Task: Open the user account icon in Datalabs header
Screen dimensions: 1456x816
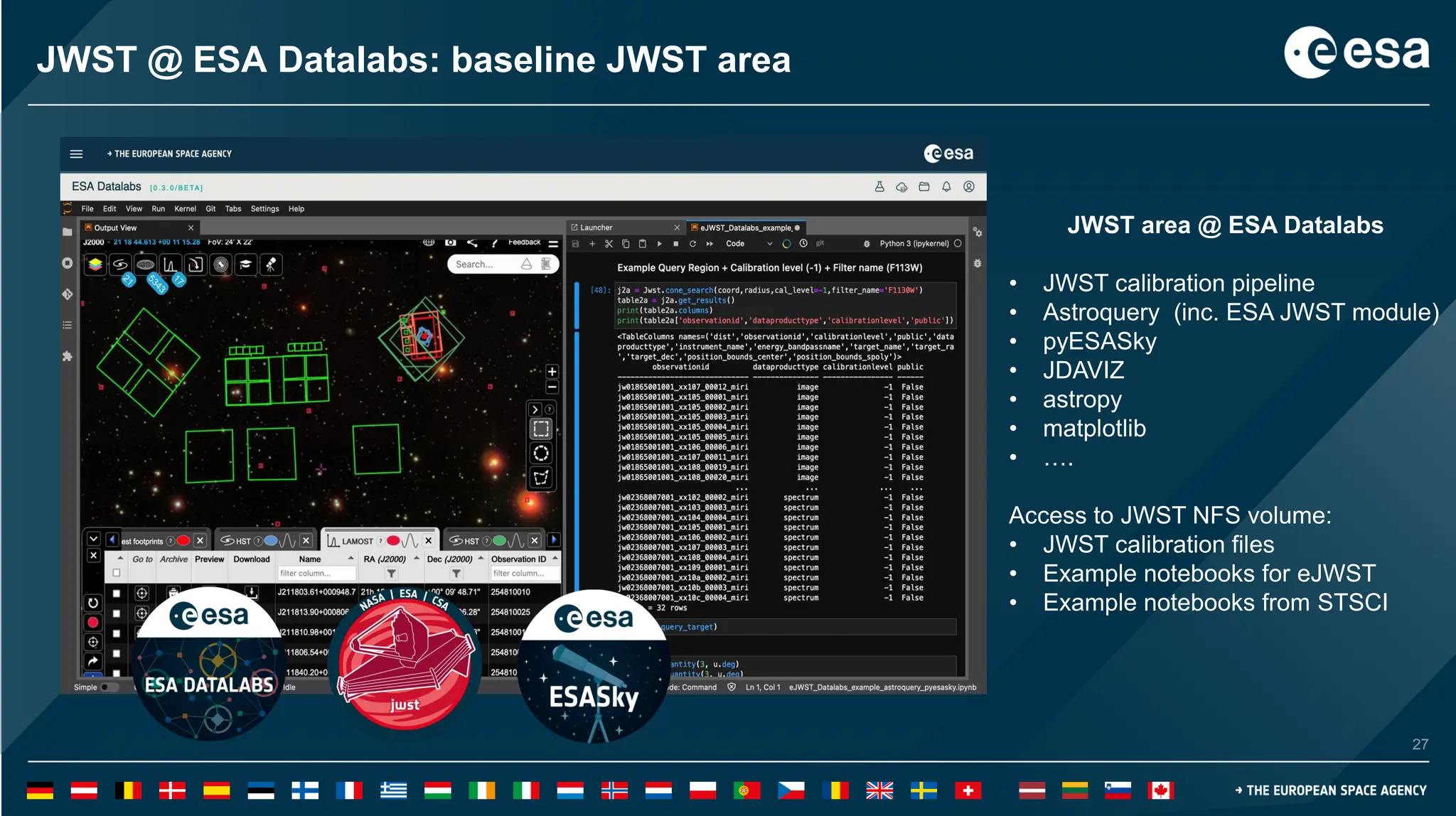Action: point(969,186)
